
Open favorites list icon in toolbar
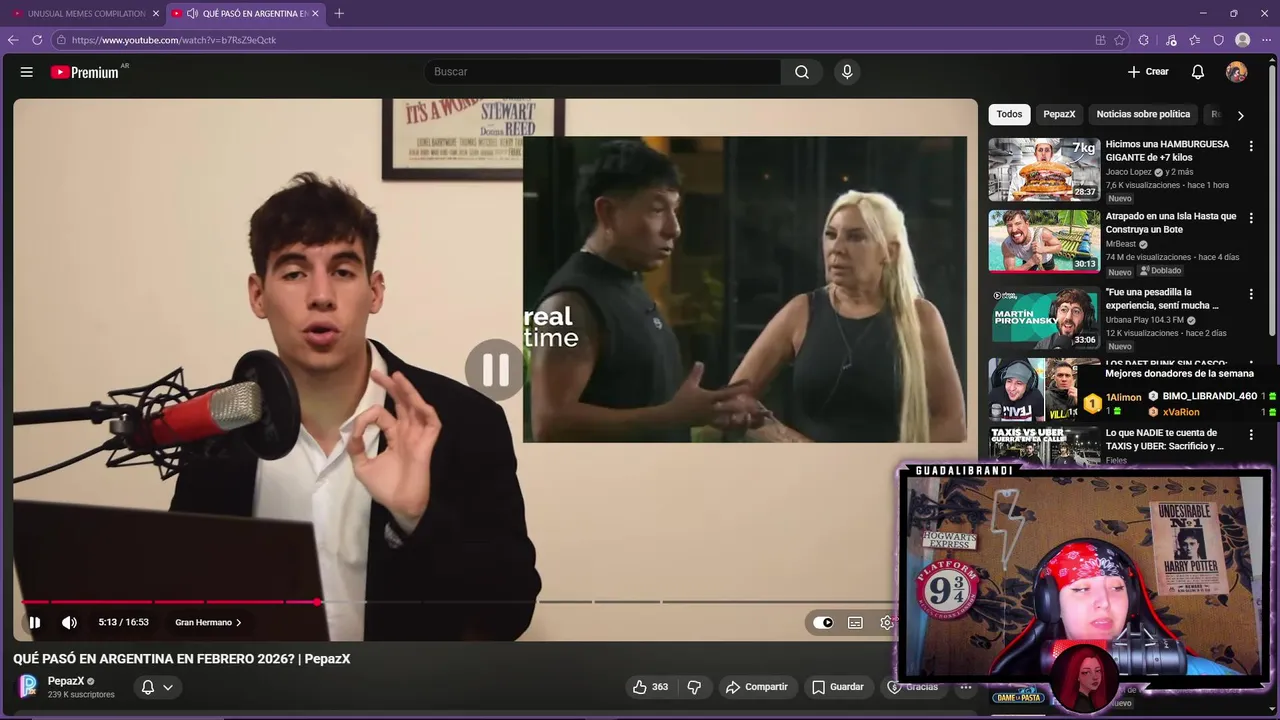pos(1195,40)
